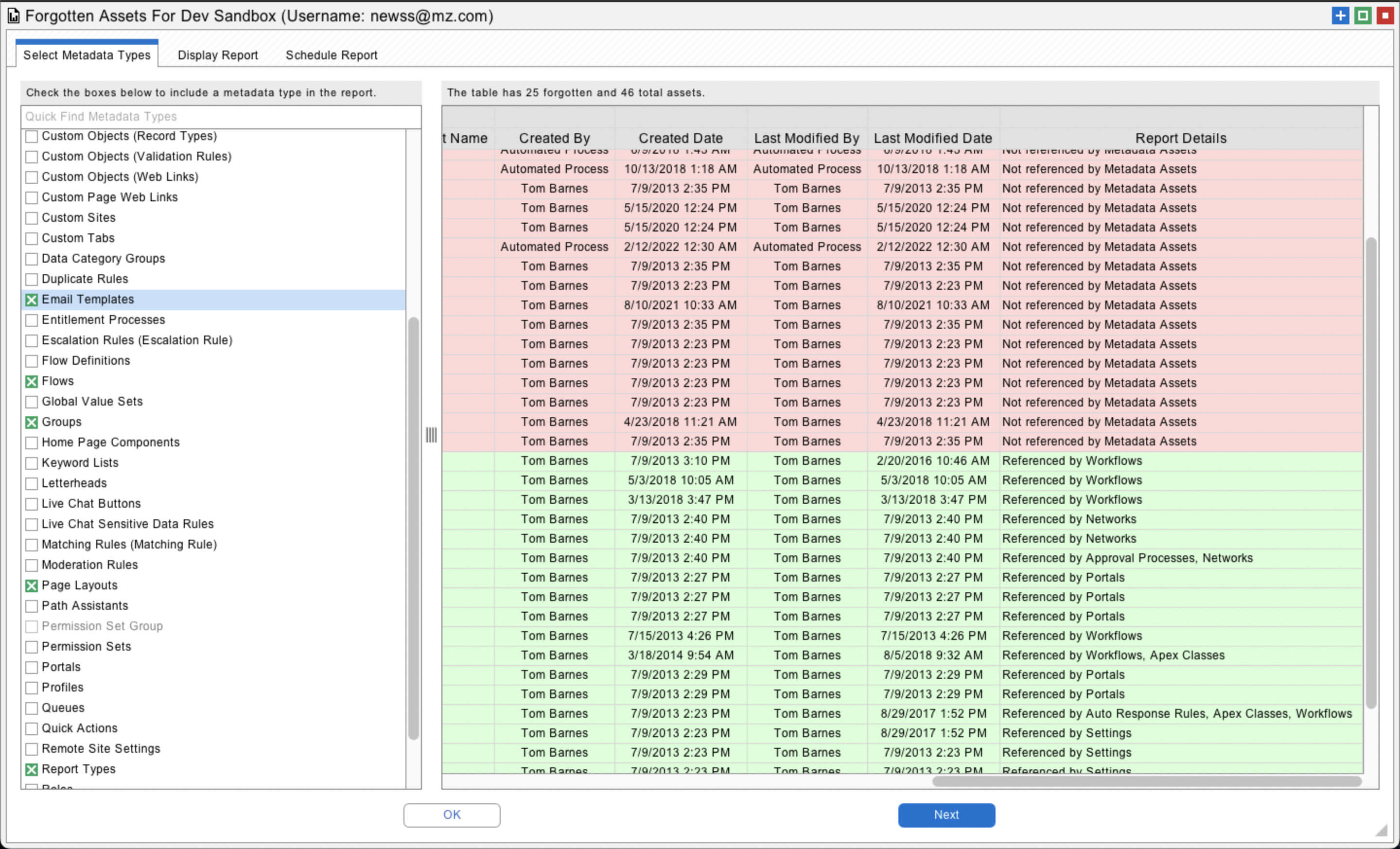This screenshot has width=1400, height=849.
Task: Uncheck the Flows metadata type checkbox
Action: coord(32,382)
